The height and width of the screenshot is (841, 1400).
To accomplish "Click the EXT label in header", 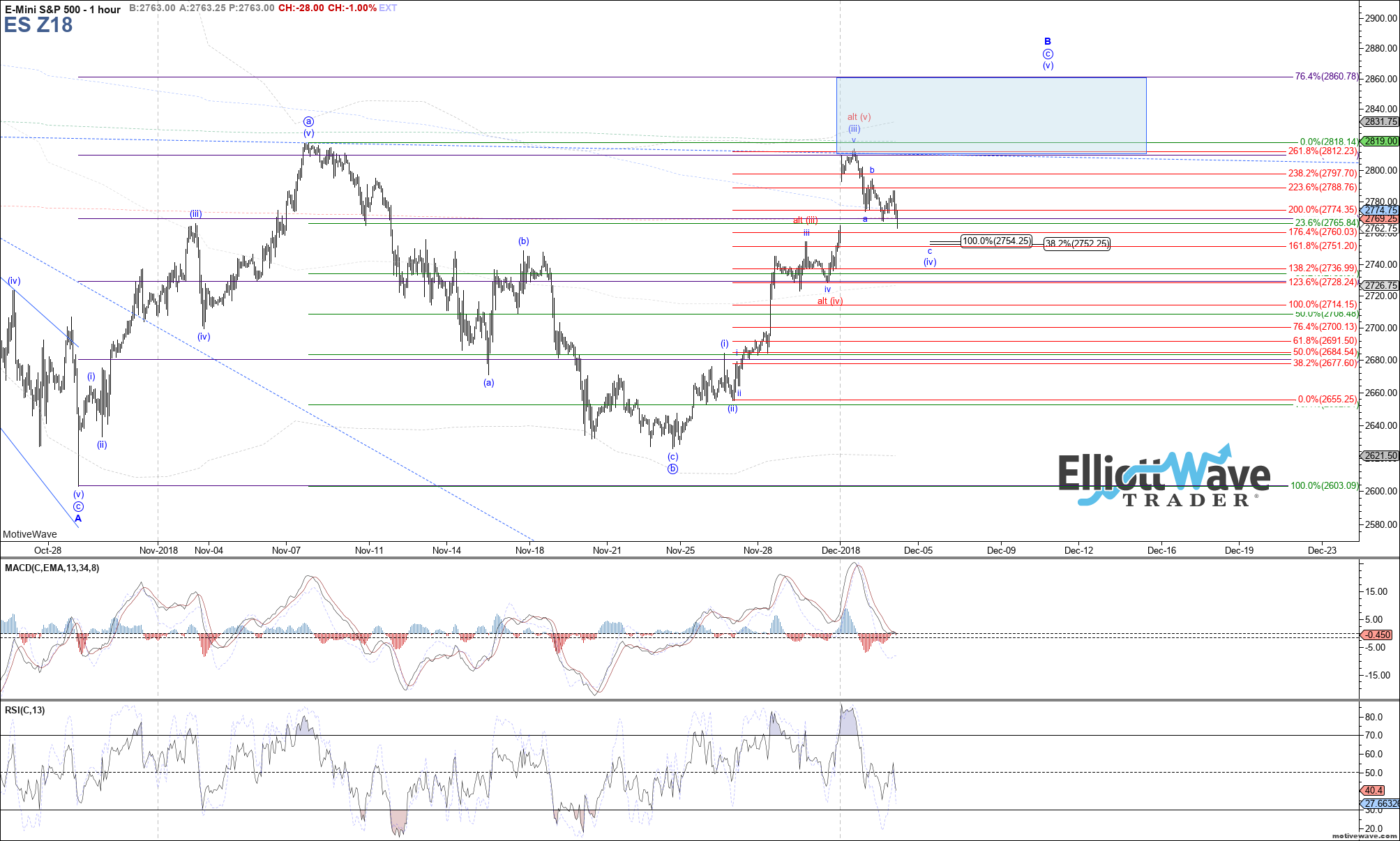I will point(388,8).
